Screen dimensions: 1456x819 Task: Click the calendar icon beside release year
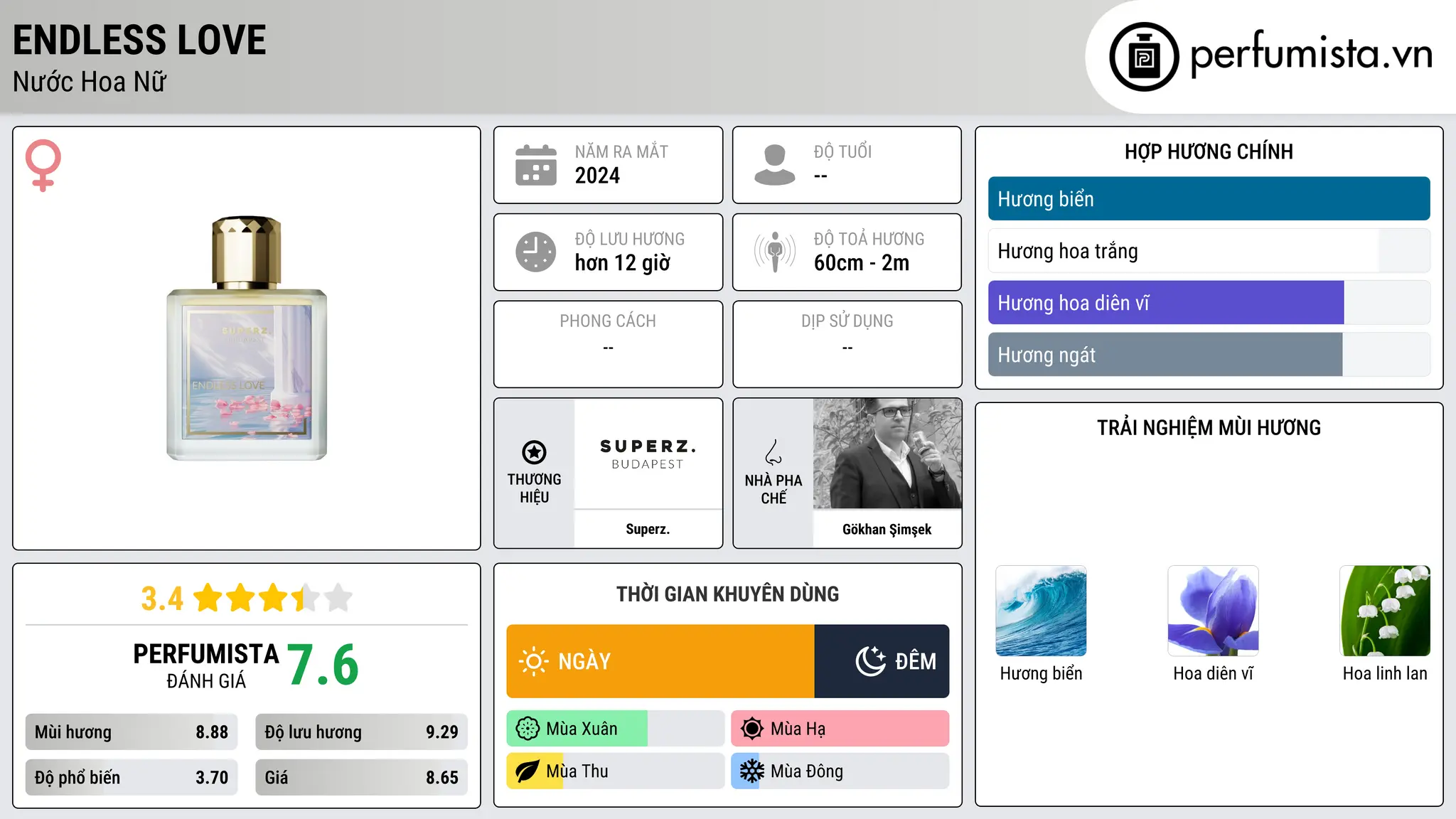click(x=536, y=165)
